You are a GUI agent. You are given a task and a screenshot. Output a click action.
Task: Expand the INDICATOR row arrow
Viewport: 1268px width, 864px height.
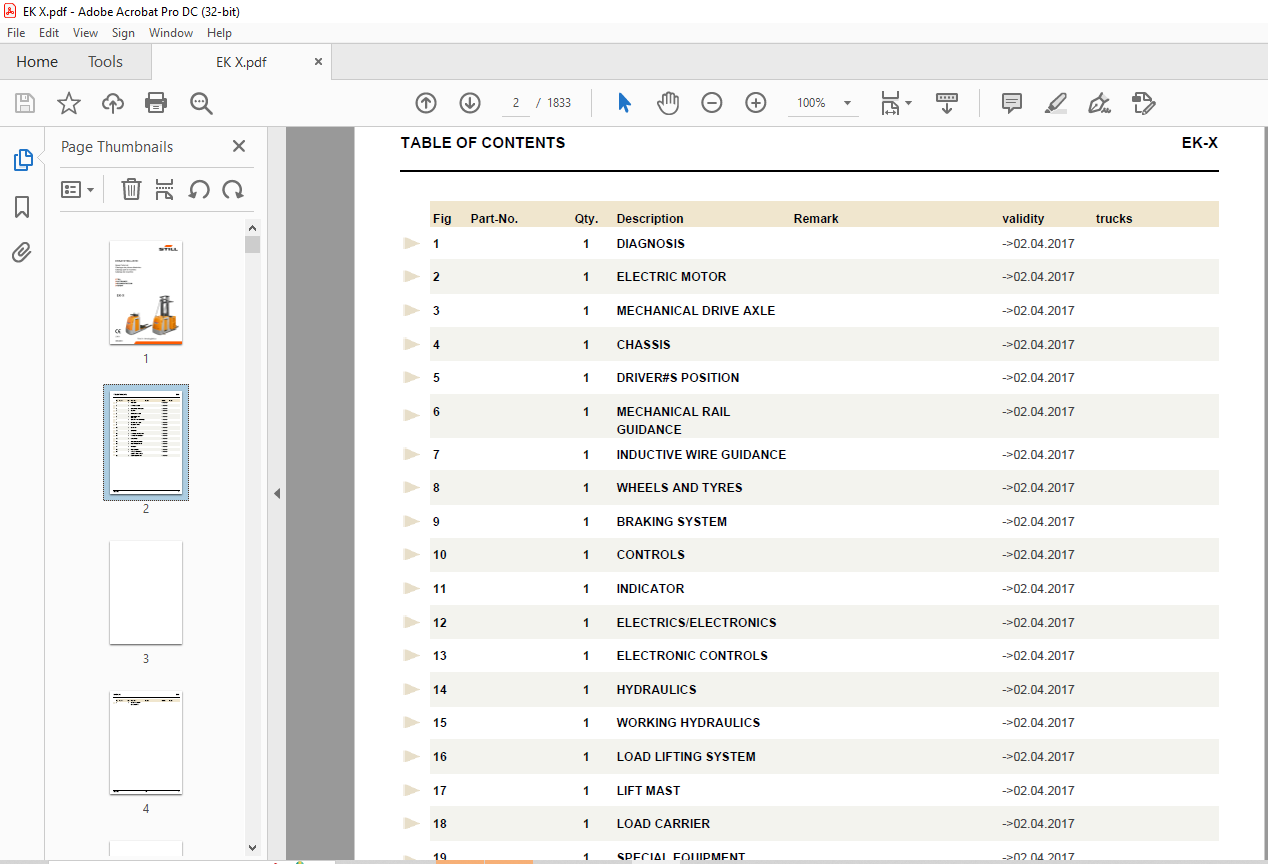(x=411, y=588)
